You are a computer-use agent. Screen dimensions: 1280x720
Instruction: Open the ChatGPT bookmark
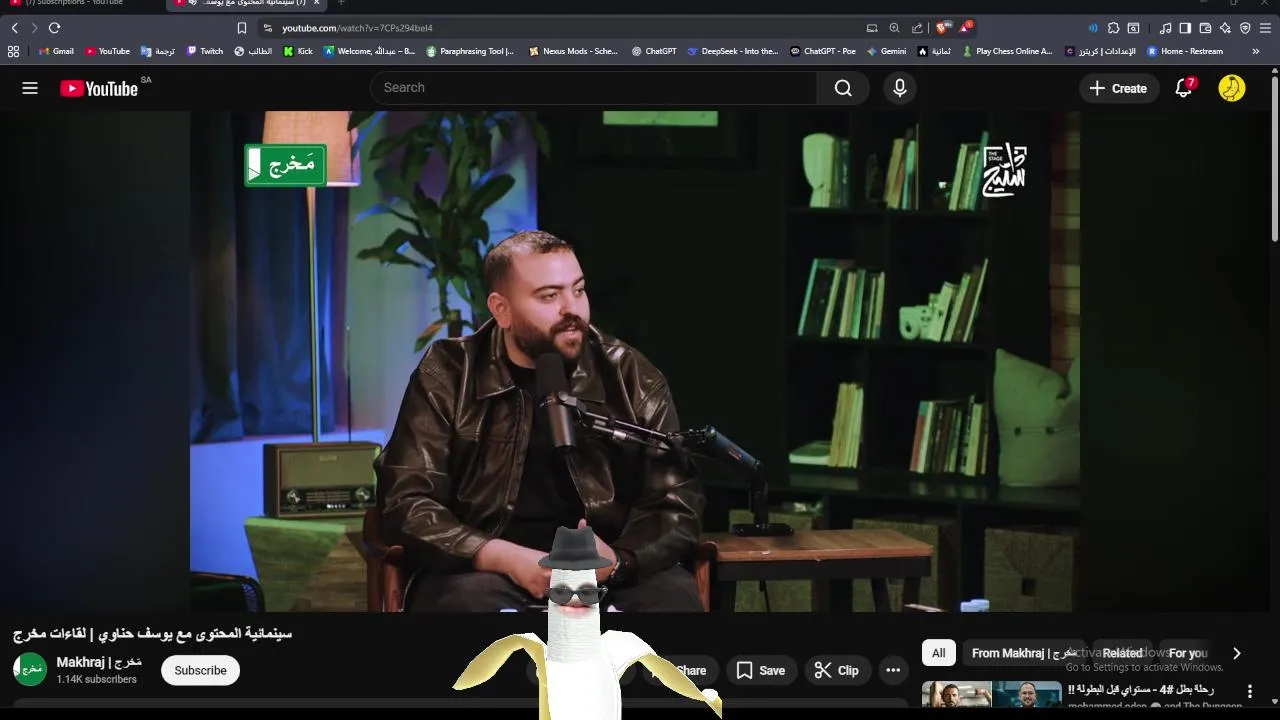point(654,51)
